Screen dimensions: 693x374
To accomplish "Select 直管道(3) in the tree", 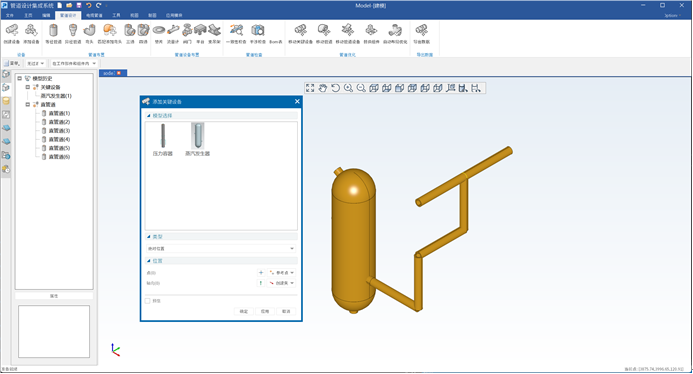I will tap(59, 130).
